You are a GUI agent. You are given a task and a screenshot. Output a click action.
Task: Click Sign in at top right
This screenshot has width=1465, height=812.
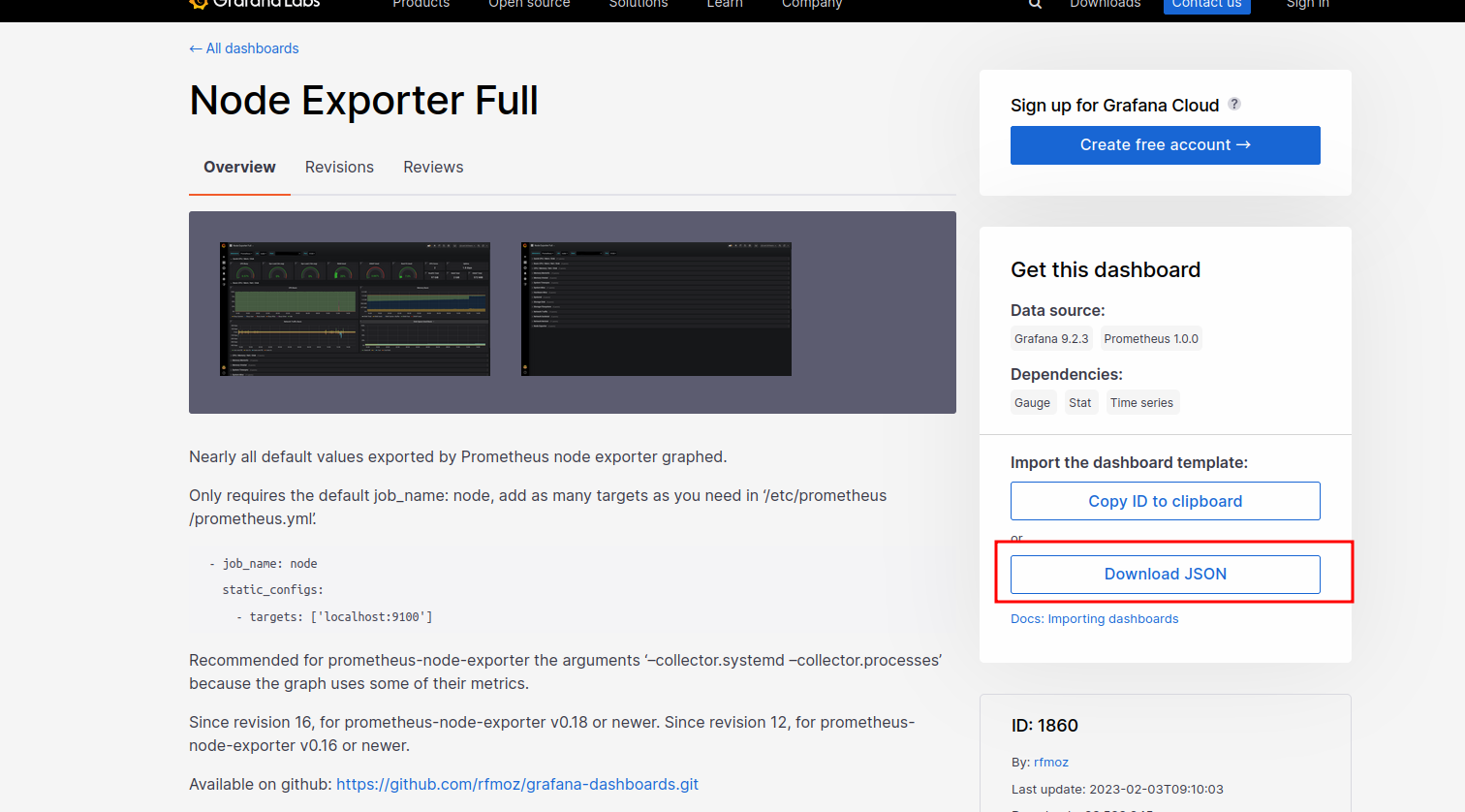(x=1307, y=4)
